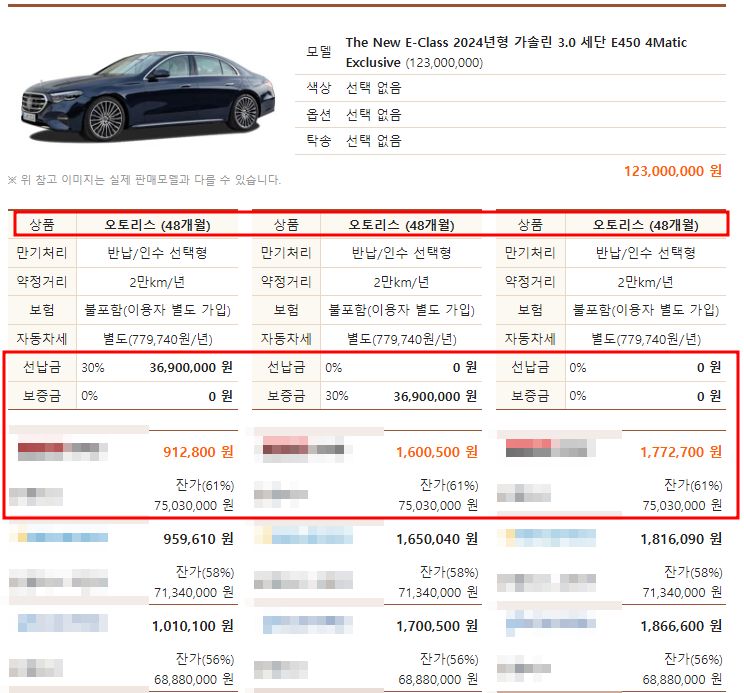
Task: Click the monthly payment '1,772,700 원'
Action: point(681,452)
